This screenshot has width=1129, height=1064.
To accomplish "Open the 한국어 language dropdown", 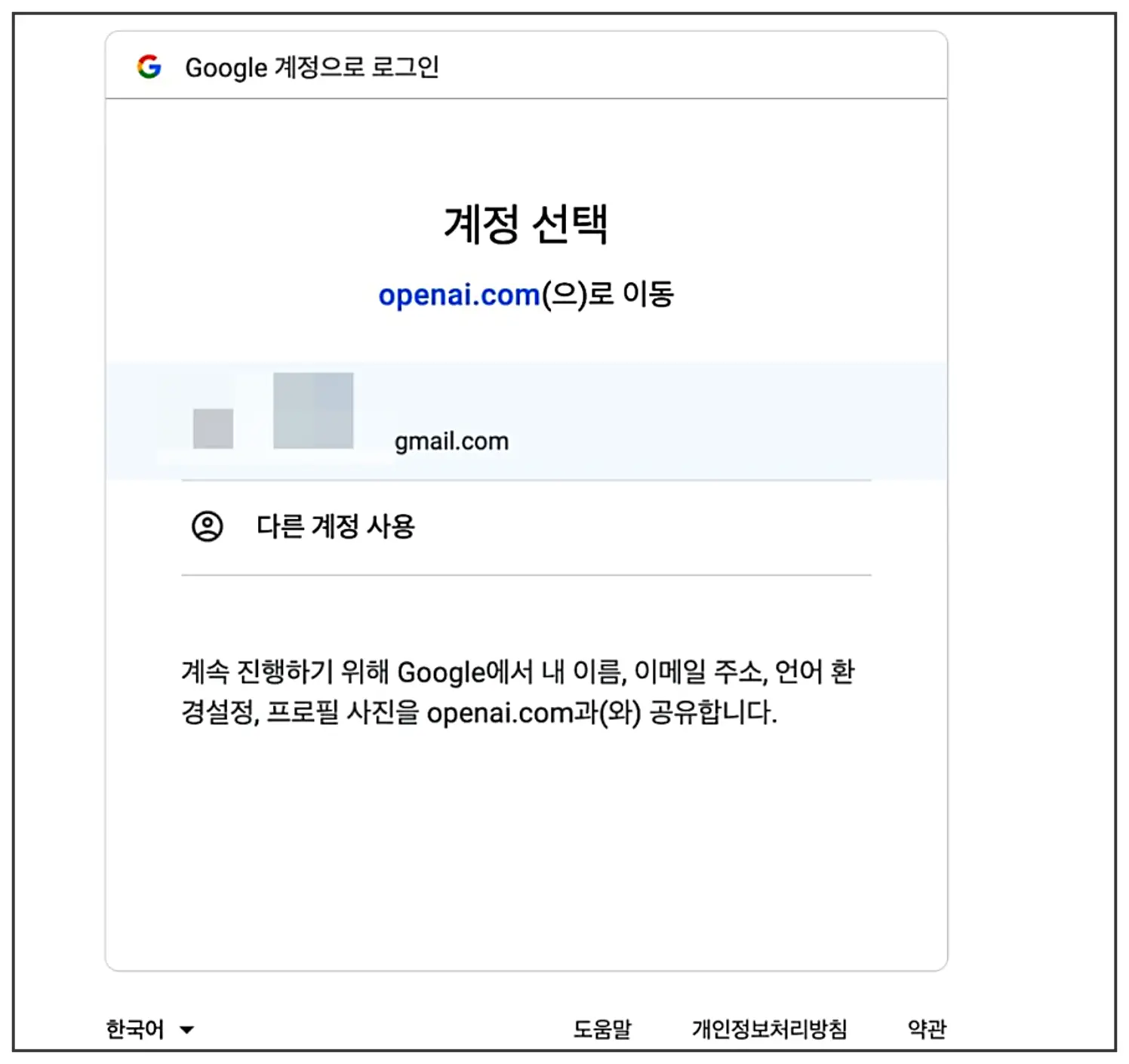I will 149,1029.
